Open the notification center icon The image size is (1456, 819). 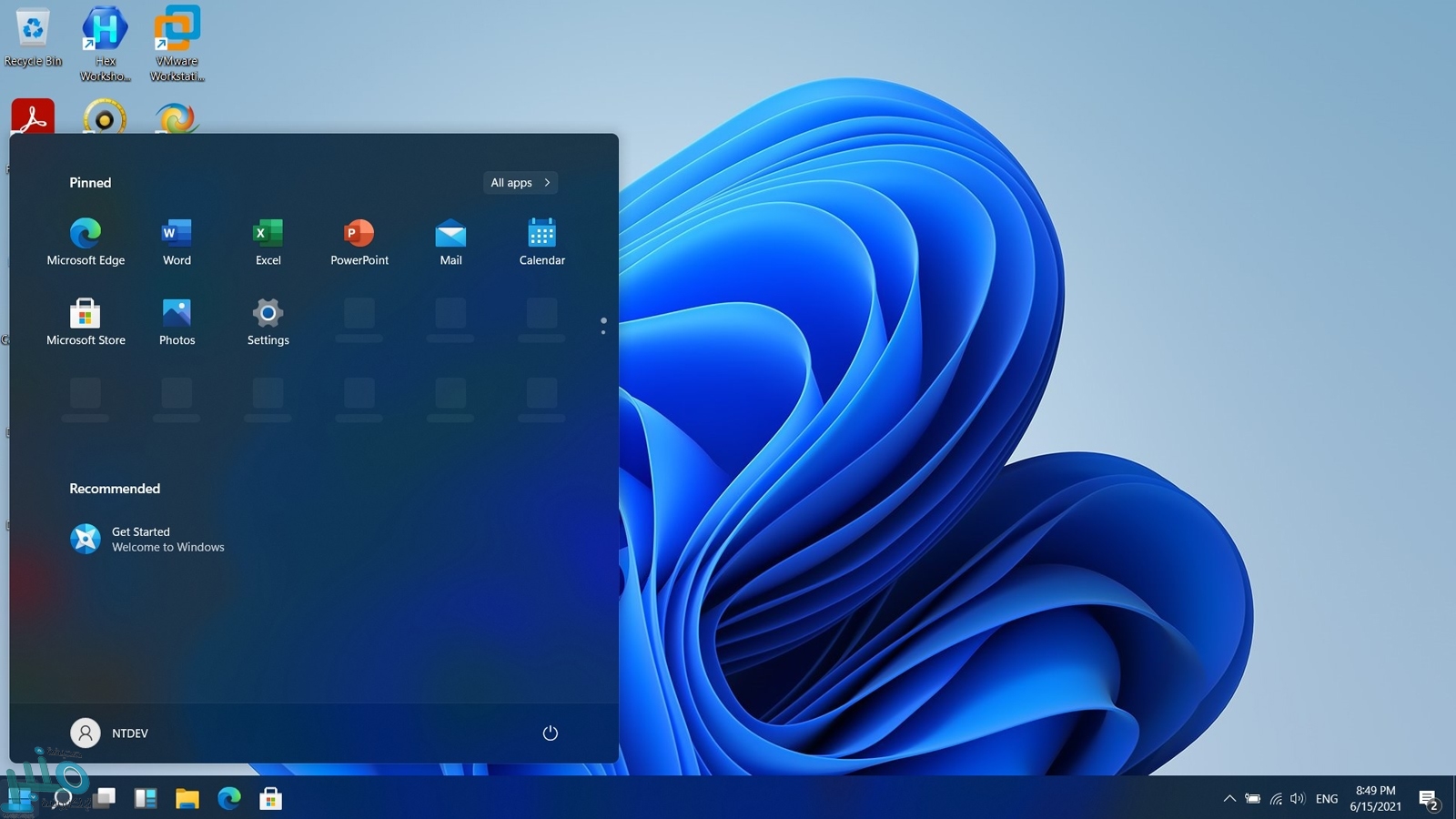pyautogui.click(x=1428, y=800)
